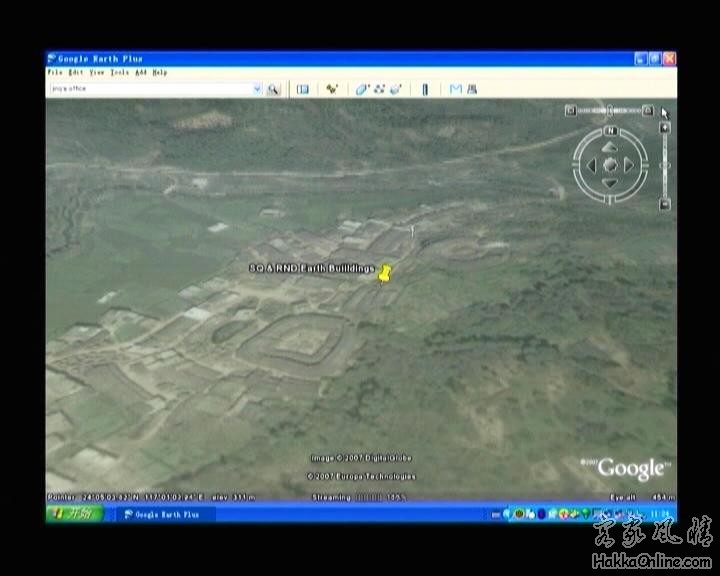The image size is (720, 576).
Task: Open the Help menu
Action: tap(160, 73)
